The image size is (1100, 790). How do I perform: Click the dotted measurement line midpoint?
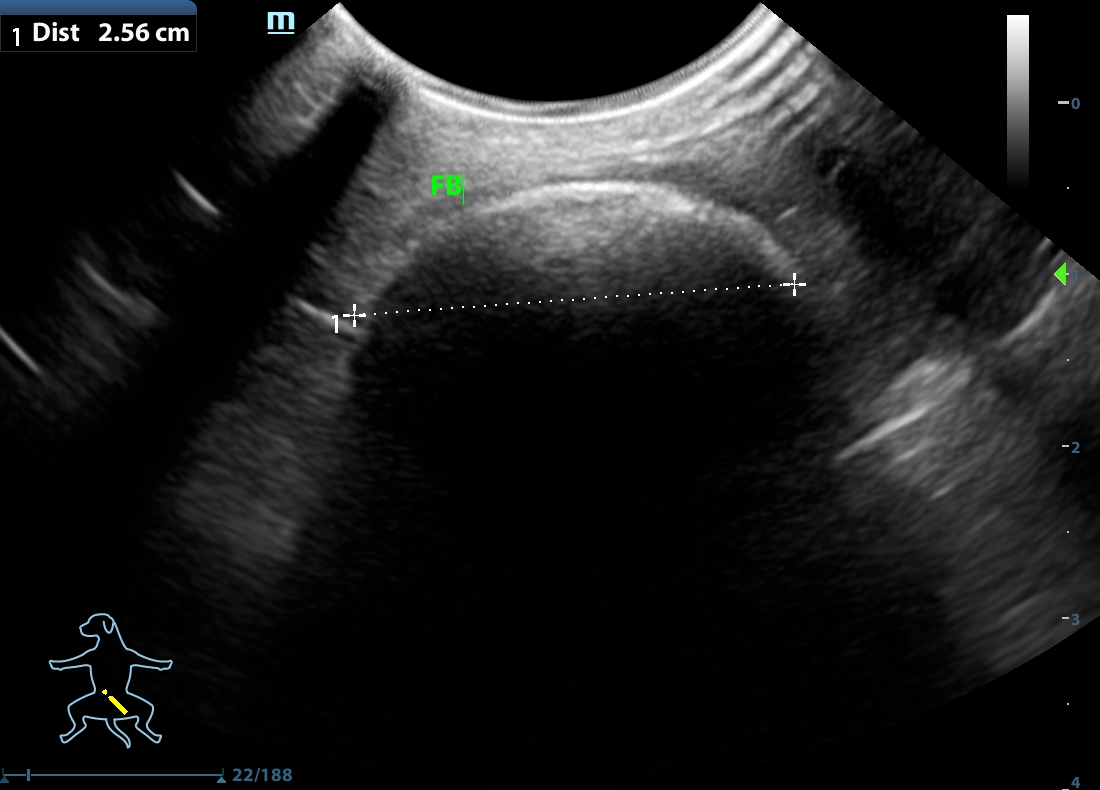click(574, 300)
